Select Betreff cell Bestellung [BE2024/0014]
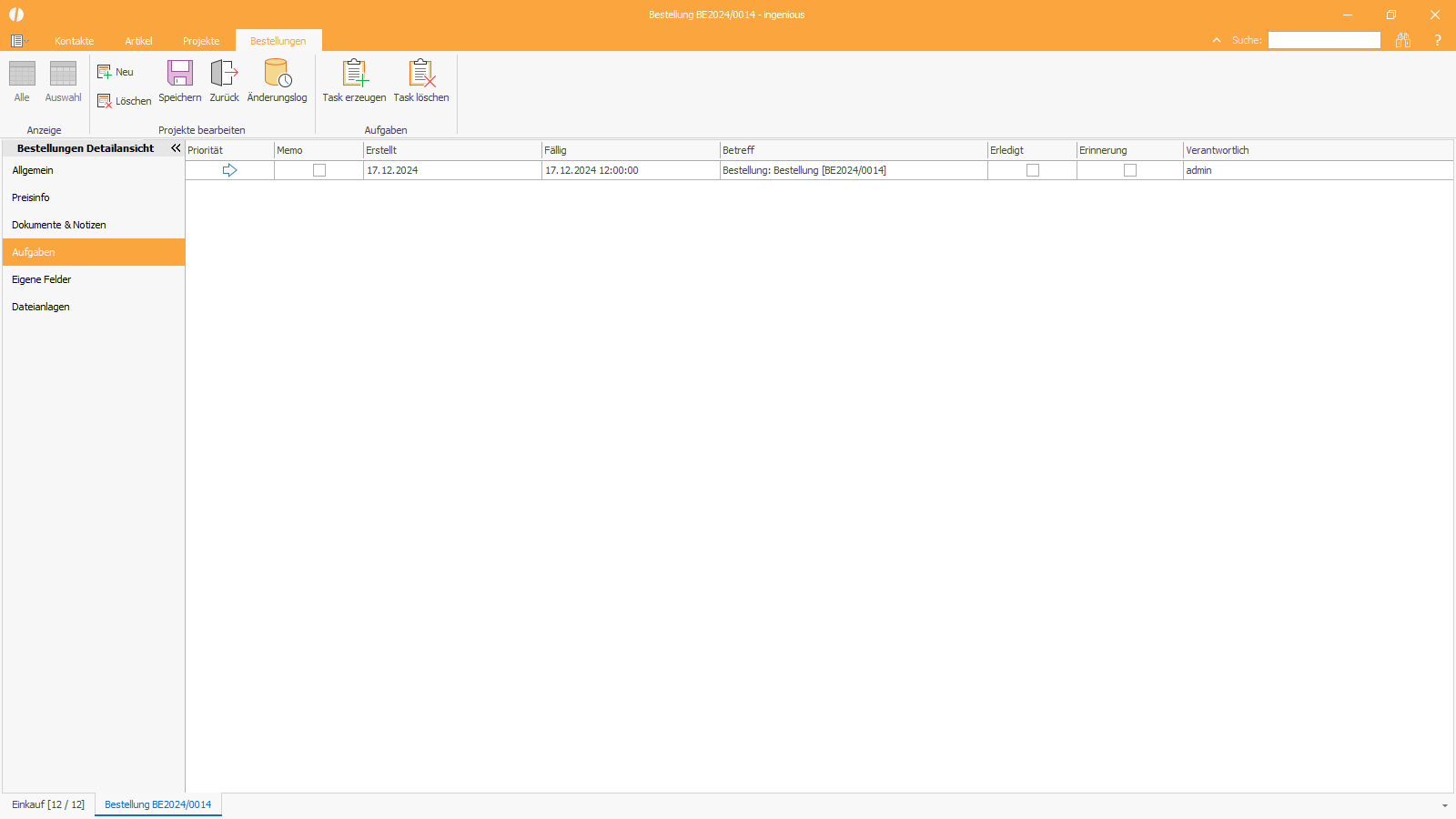Image resolution: width=1456 pixels, height=819 pixels. coord(854,170)
